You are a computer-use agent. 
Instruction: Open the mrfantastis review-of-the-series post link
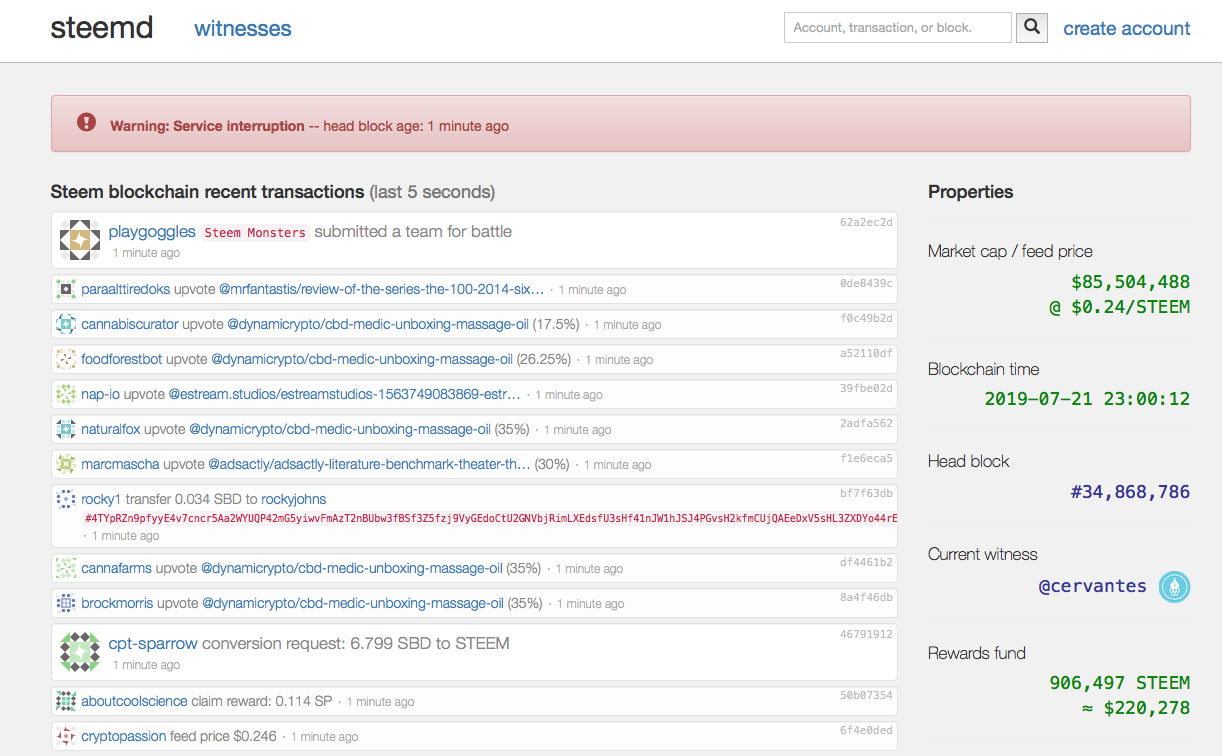tap(381, 289)
